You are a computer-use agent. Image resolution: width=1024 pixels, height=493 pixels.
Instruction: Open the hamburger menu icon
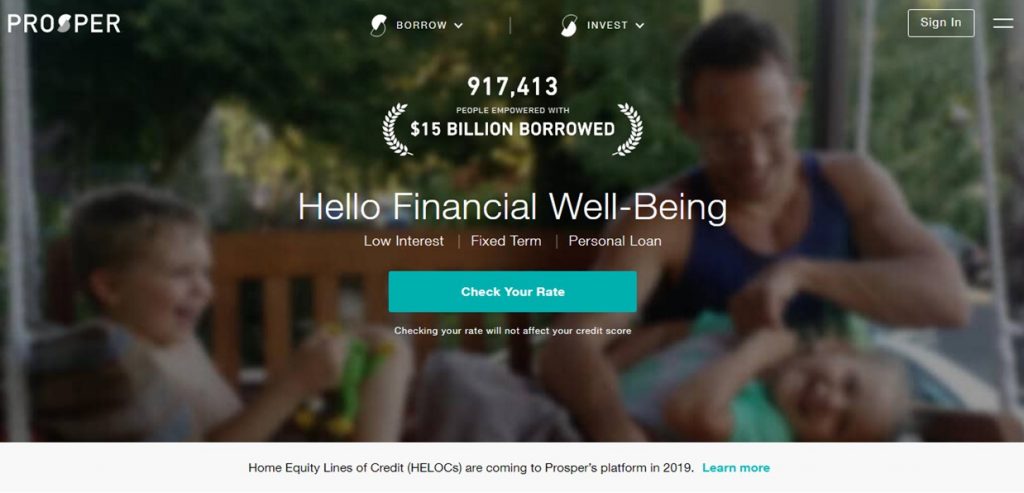pos(1003,24)
